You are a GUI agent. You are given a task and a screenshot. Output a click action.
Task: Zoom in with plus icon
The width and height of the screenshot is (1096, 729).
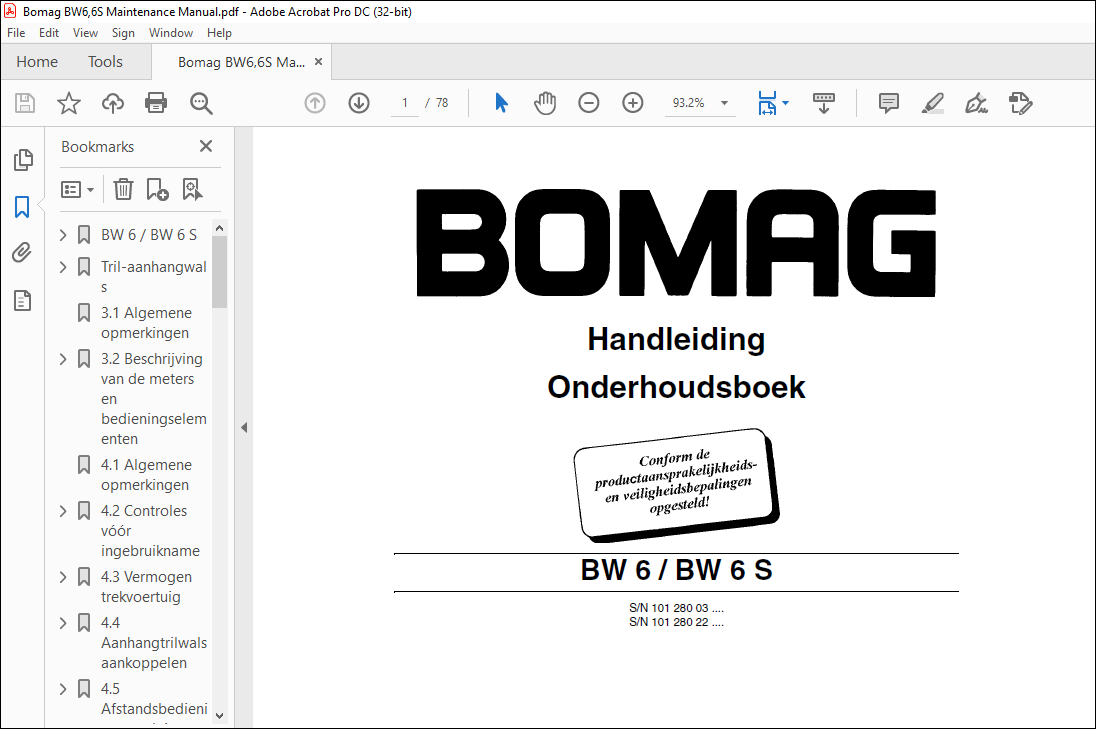coord(633,103)
